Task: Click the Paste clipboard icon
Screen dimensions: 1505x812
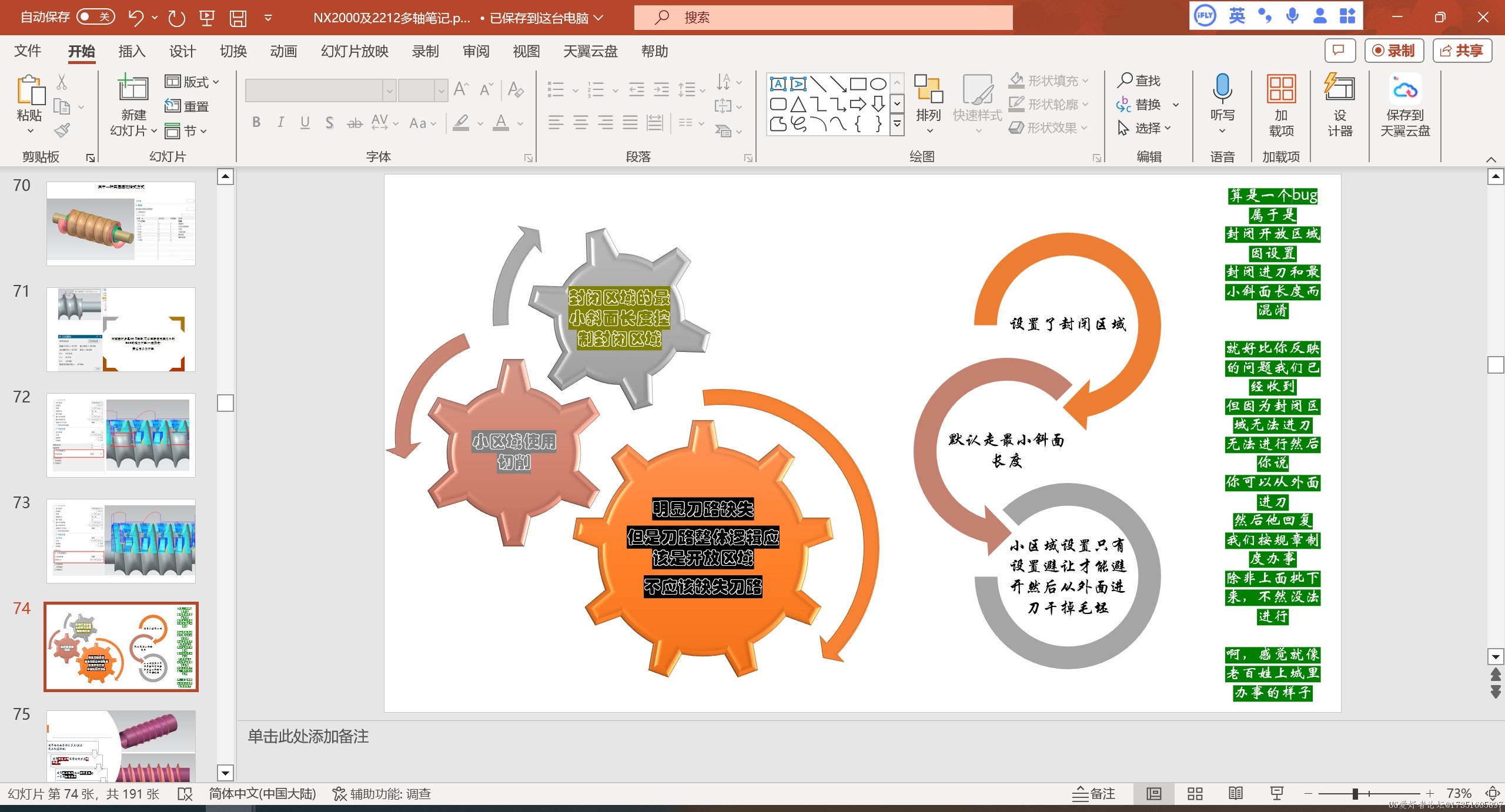Action: click(30, 90)
